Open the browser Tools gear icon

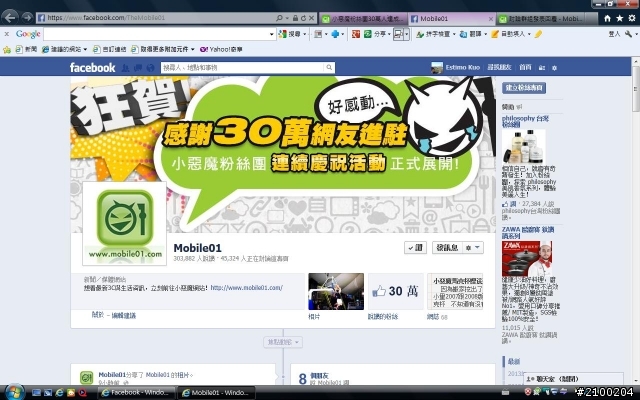(x=632, y=18)
